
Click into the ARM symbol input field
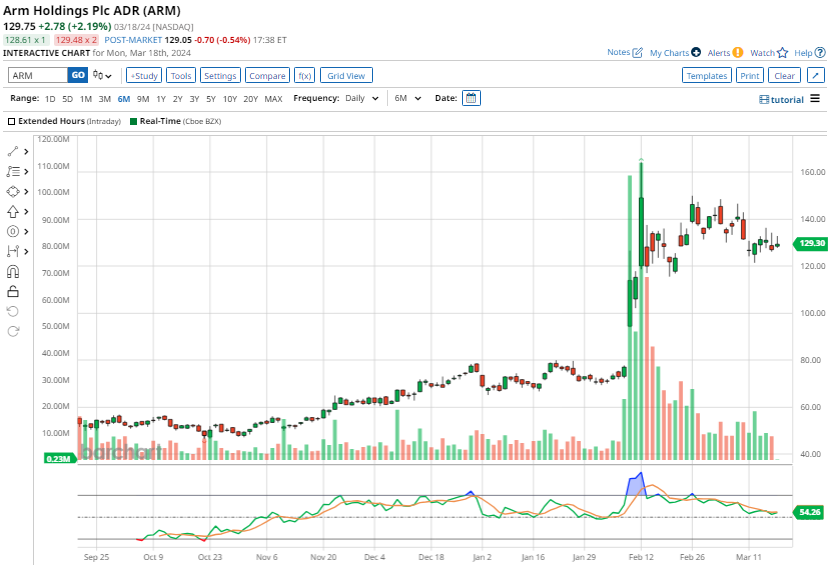[x=38, y=75]
